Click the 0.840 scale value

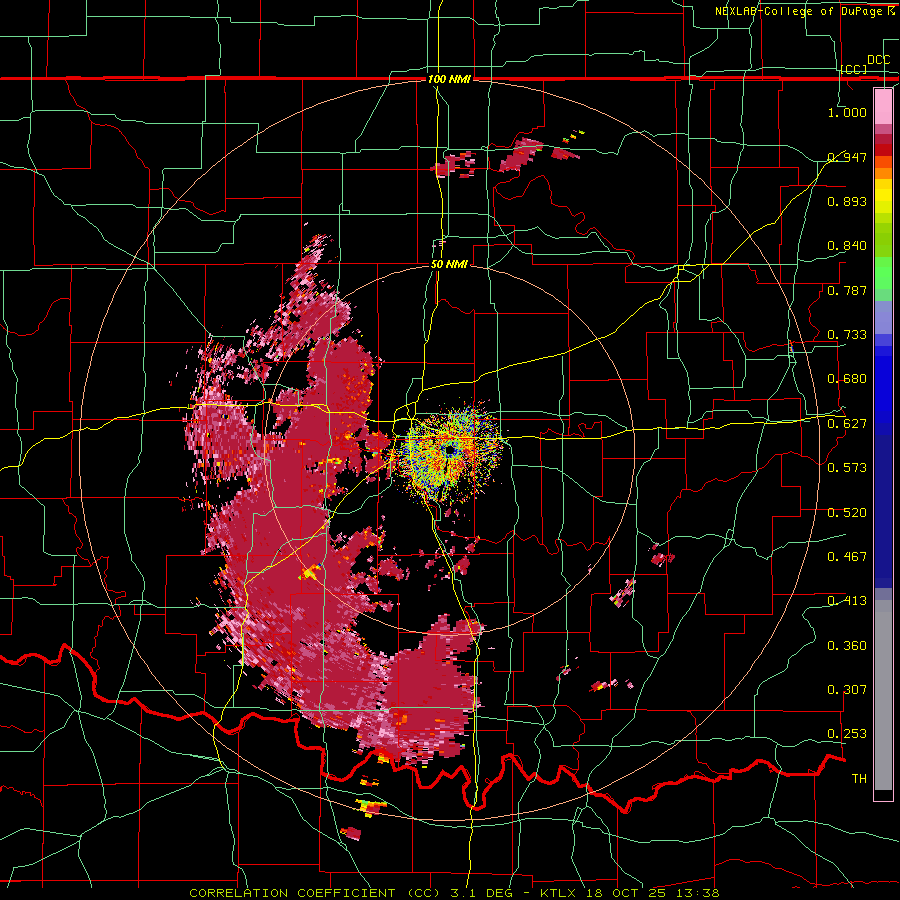tap(847, 246)
